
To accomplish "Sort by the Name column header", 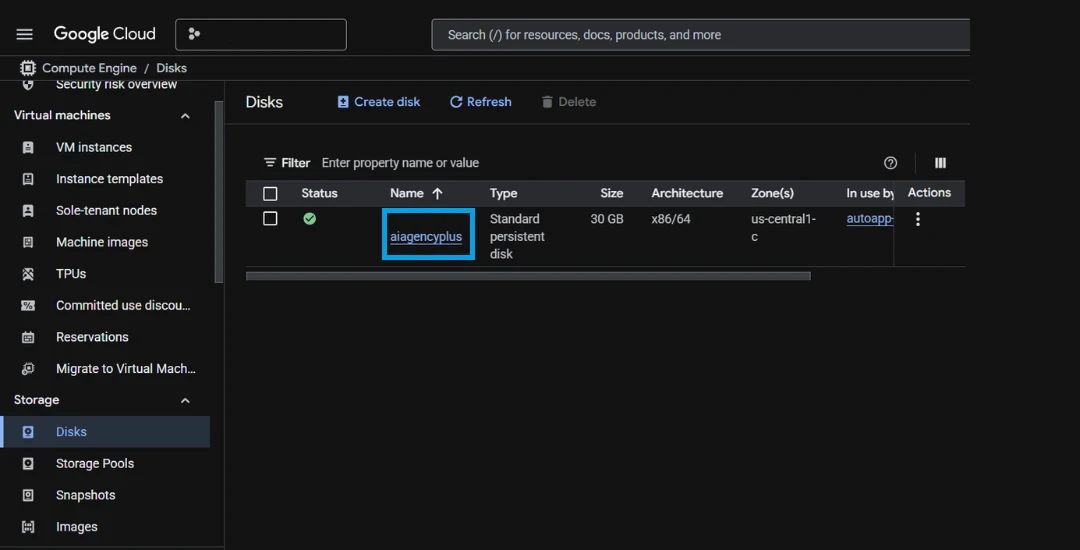I will point(406,193).
